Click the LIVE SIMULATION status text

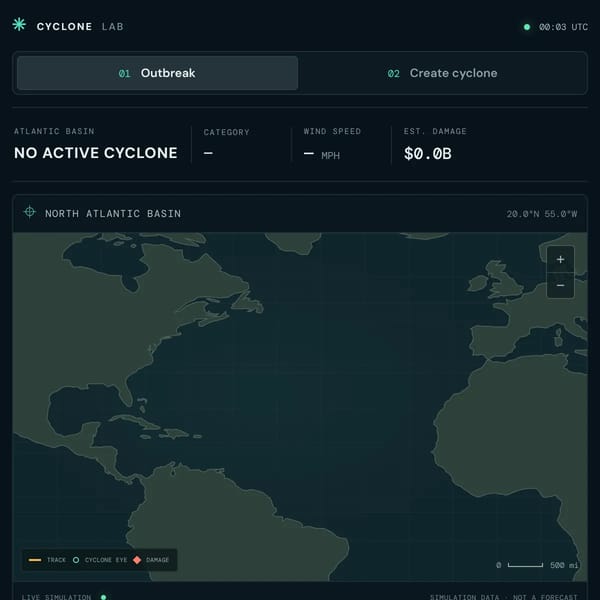point(56,597)
